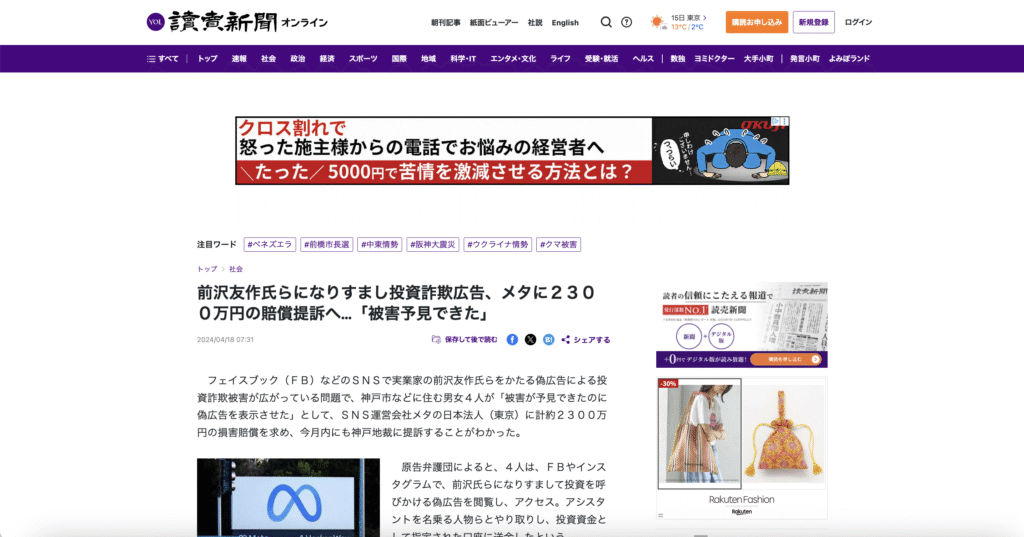This screenshot has height=537, width=1024.
Task: Select 国際 nav item
Action: [x=399, y=59]
